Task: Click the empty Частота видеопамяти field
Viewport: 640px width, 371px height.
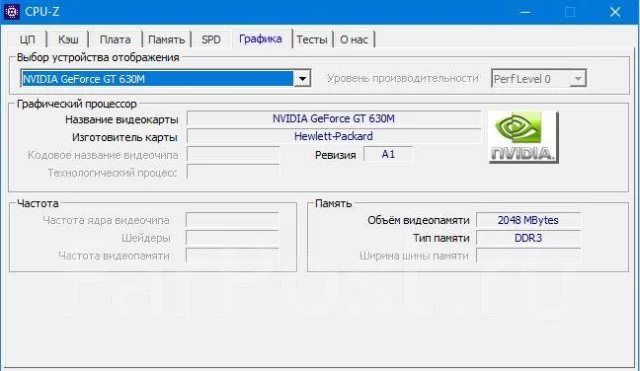Action: click(x=232, y=255)
